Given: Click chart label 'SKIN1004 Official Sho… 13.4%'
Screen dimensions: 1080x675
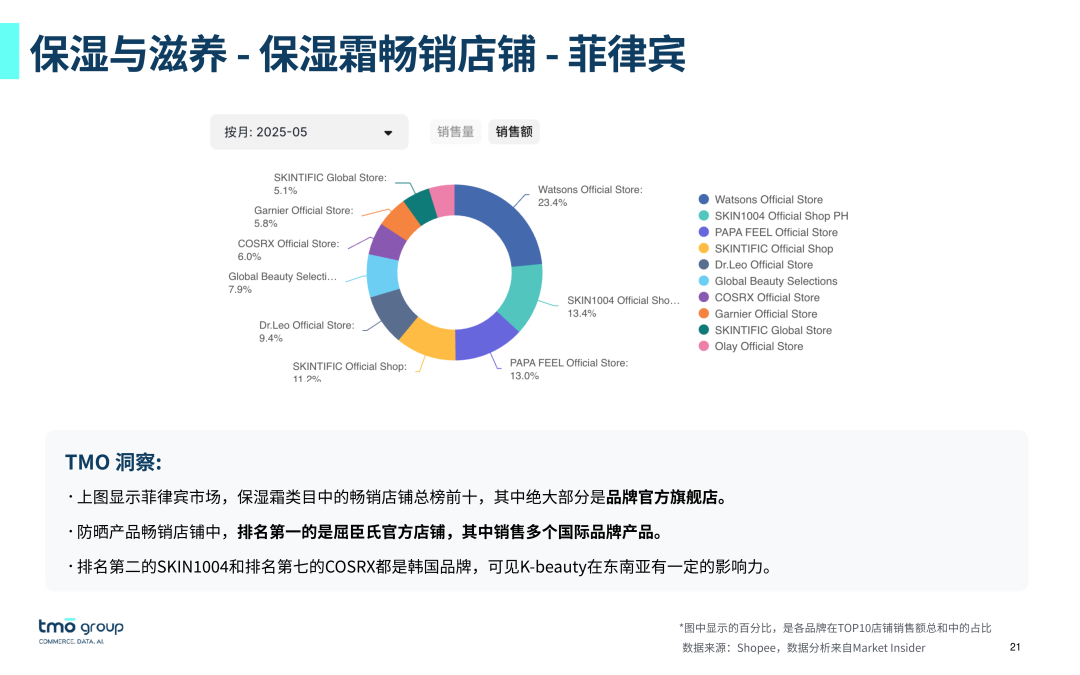Looking at the screenshot, I should [x=623, y=307].
